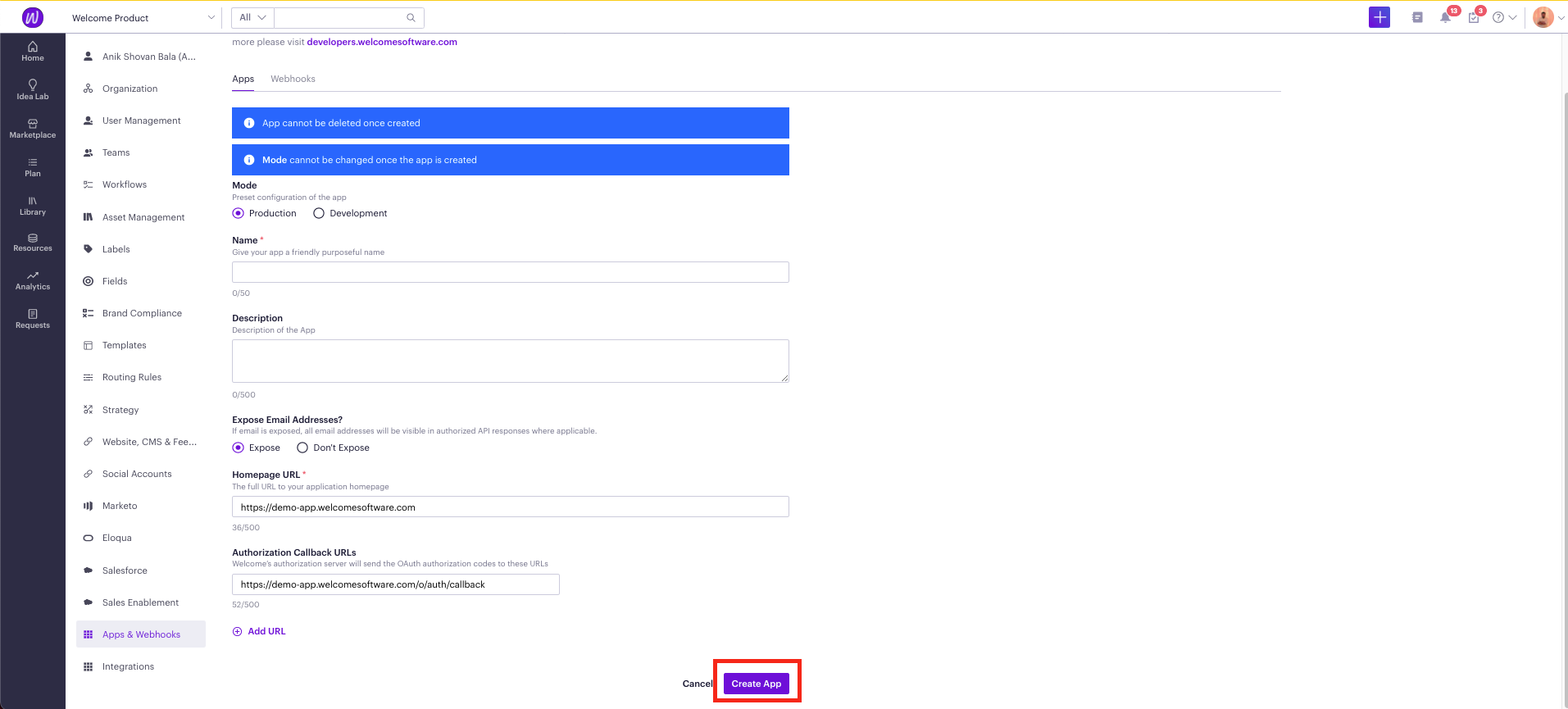The height and width of the screenshot is (709, 1568).
Task: Open Asset Management settings
Action: click(141, 217)
